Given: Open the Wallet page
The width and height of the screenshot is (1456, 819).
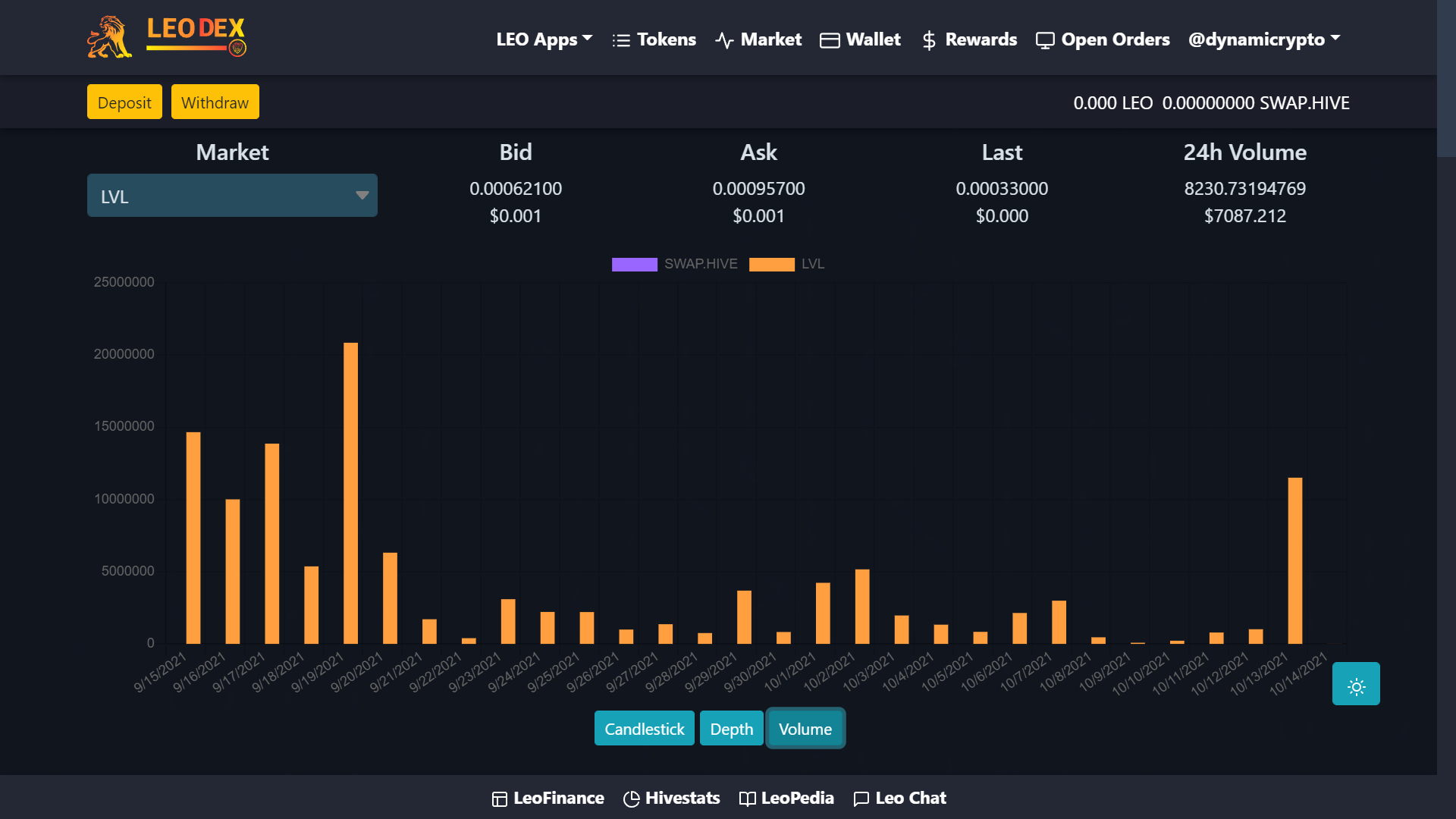Looking at the screenshot, I should pyautogui.click(x=860, y=39).
